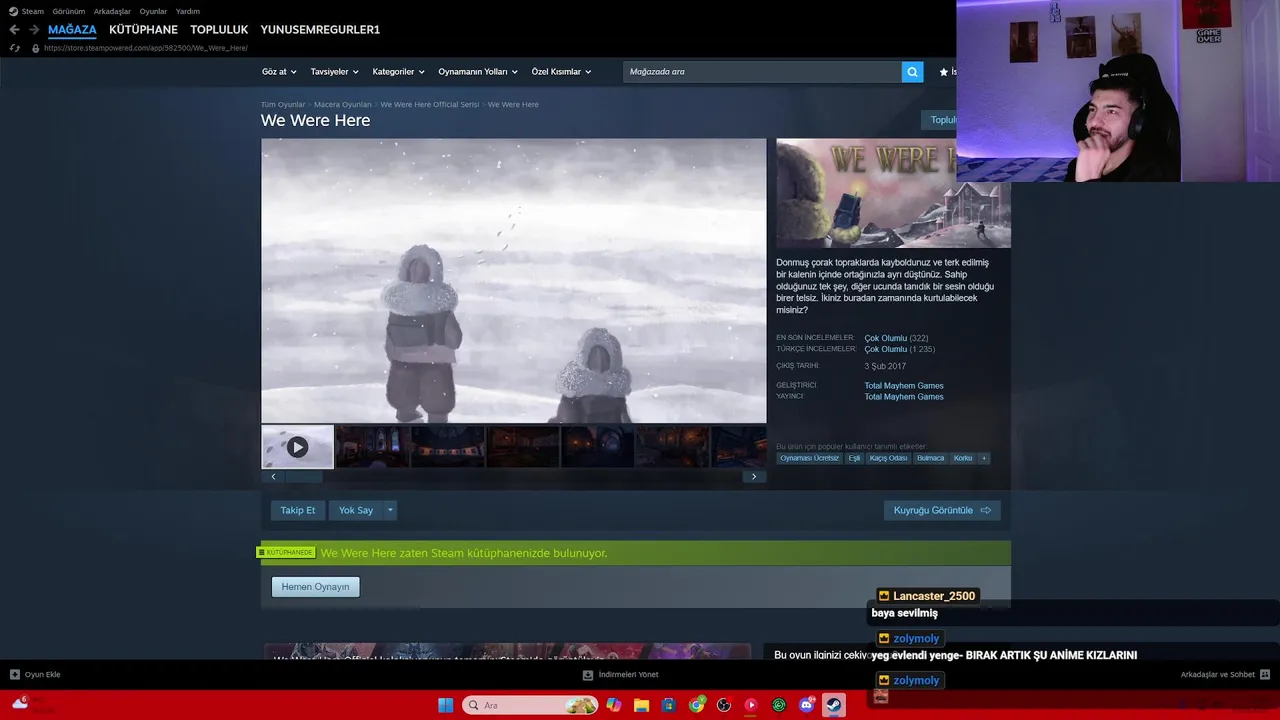Click We Were Here Official Serisi breadcrumb
1280x720 pixels.
tap(430, 104)
